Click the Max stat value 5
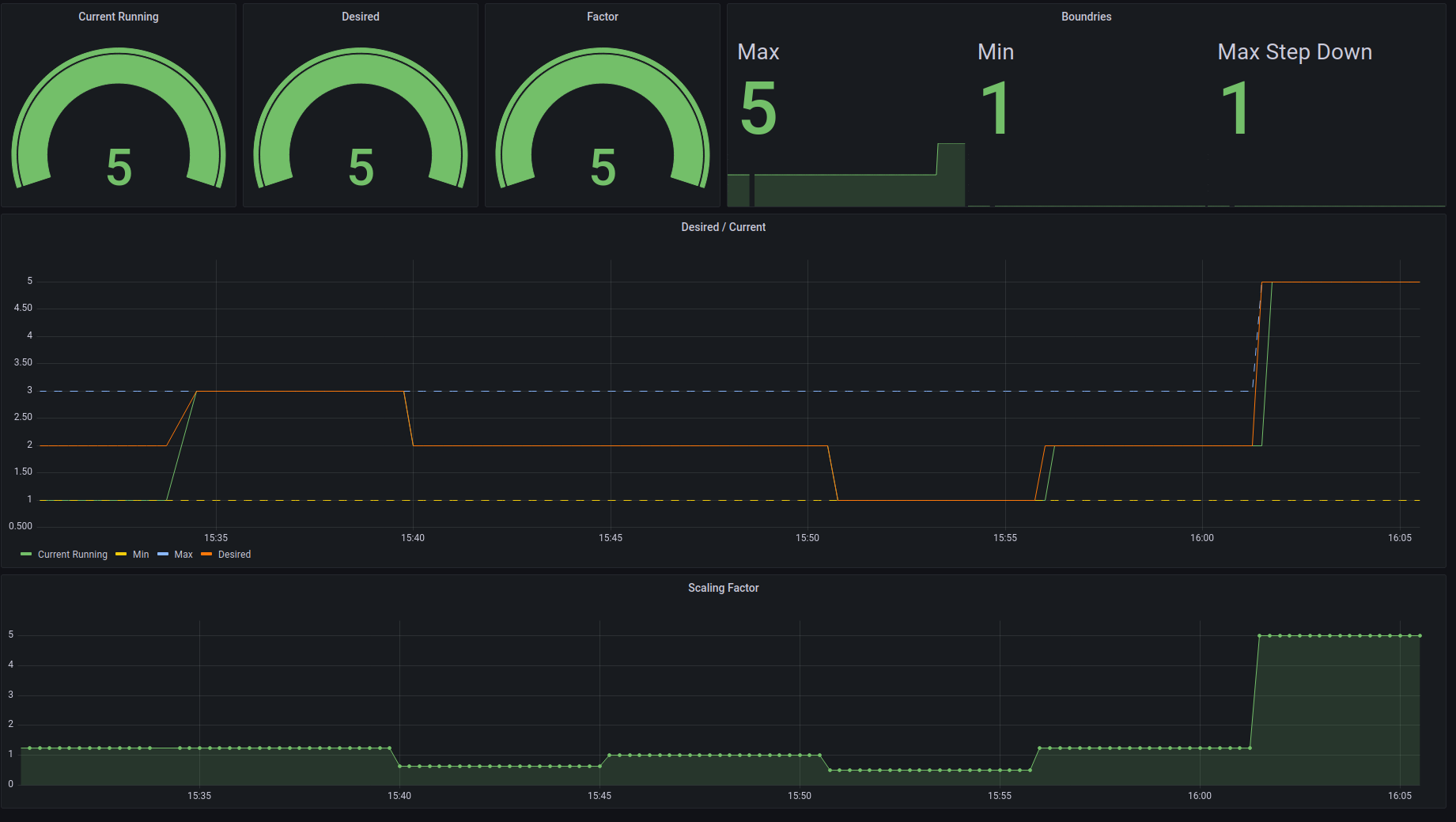The width and height of the screenshot is (1456, 822). (758, 108)
